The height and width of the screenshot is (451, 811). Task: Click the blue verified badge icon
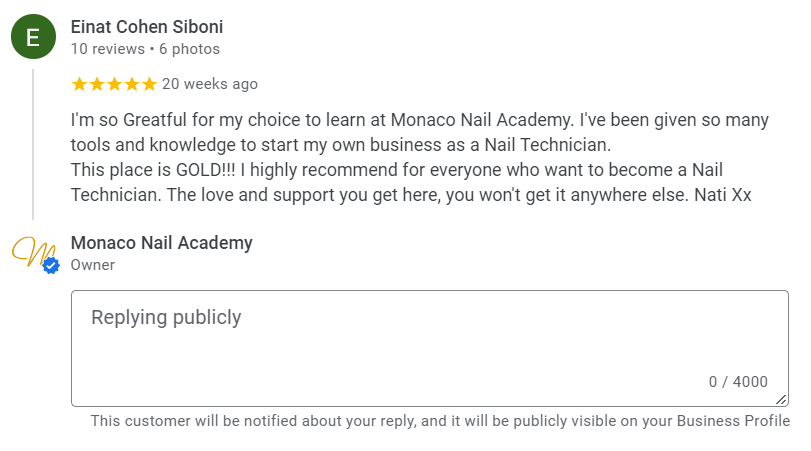(x=51, y=265)
